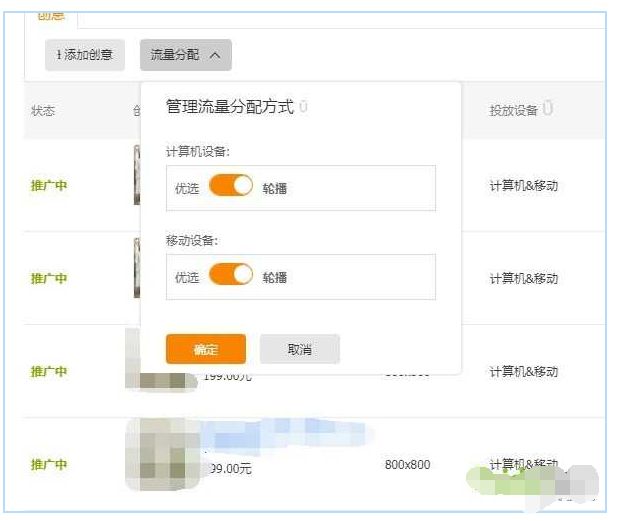Viewport: 618px width, 521px height.
Task: Click 推广中 status in the first row
Action: click(x=49, y=186)
